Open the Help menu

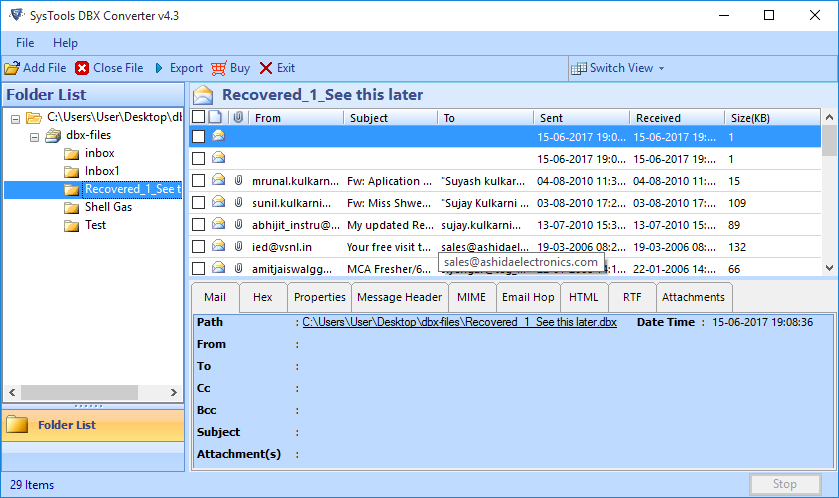(x=65, y=43)
